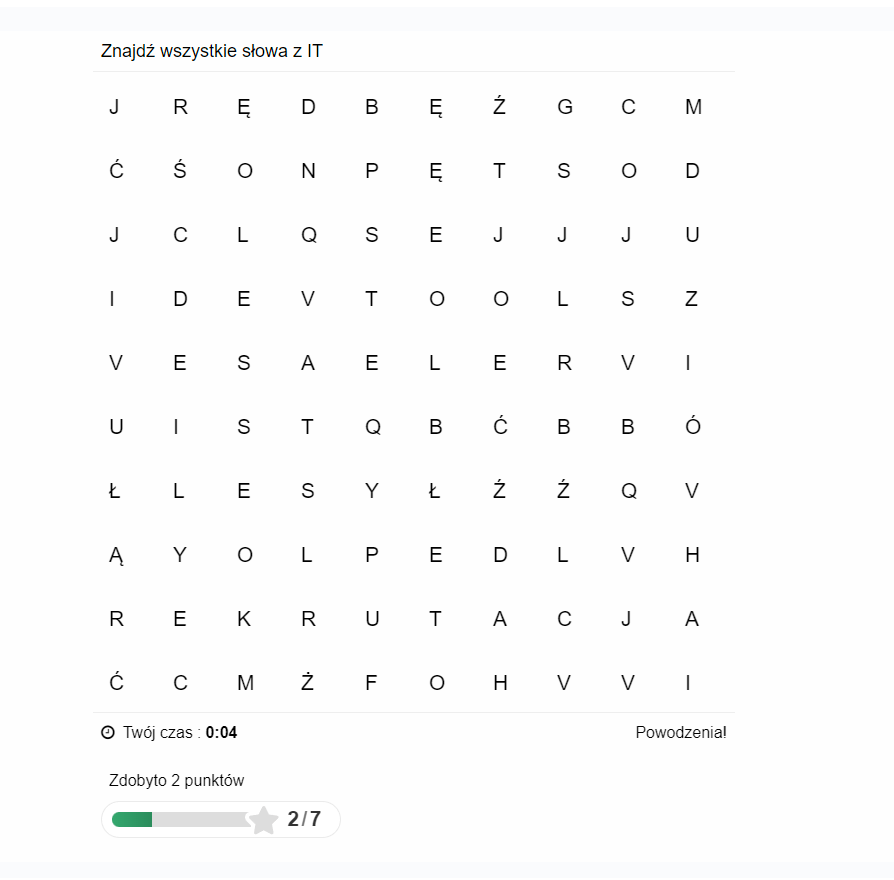Click the letter Ś in the puzzle
The image size is (894, 880).
tap(180, 169)
